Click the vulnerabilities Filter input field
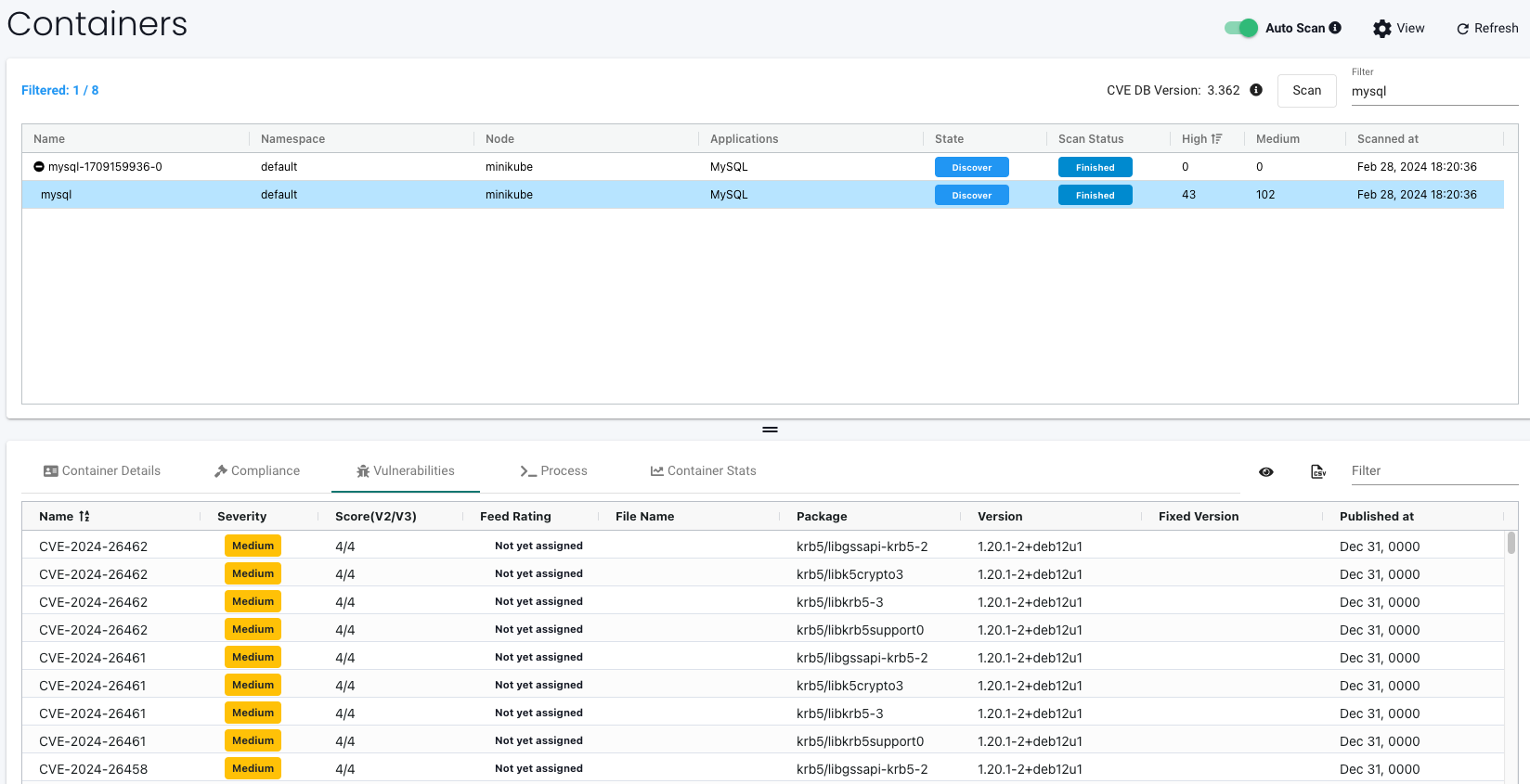The height and width of the screenshot is (784, 1530). (1433, 471)
